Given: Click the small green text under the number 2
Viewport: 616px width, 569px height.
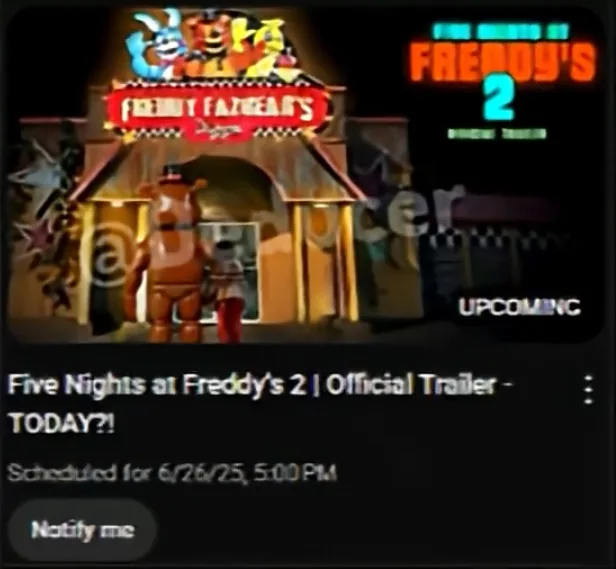Looking at the screenshot, I should [497, 134].
